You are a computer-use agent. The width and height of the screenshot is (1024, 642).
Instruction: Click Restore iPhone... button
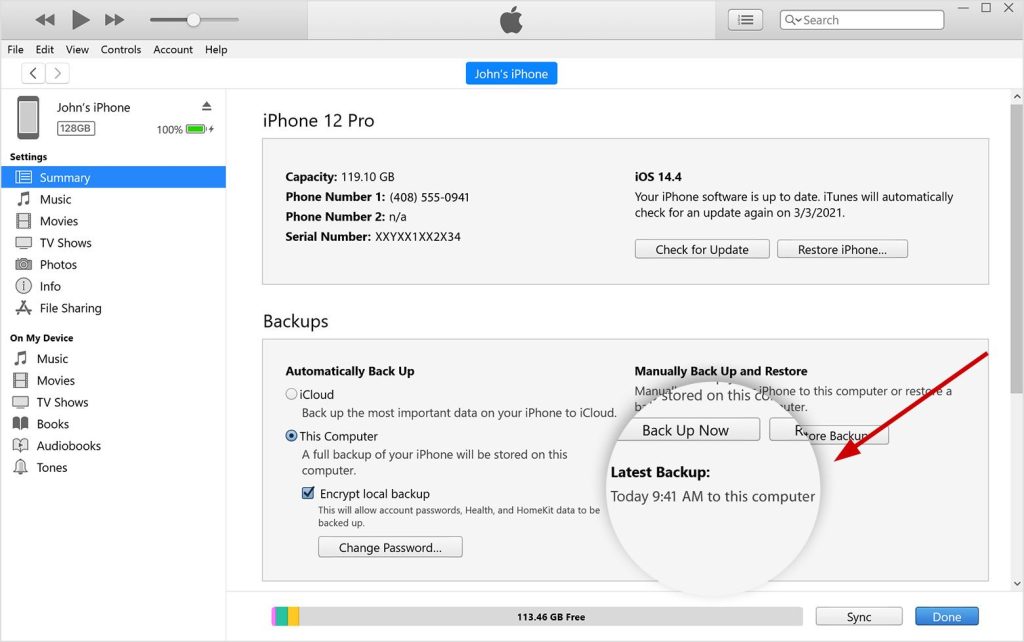tap(842, 249)
